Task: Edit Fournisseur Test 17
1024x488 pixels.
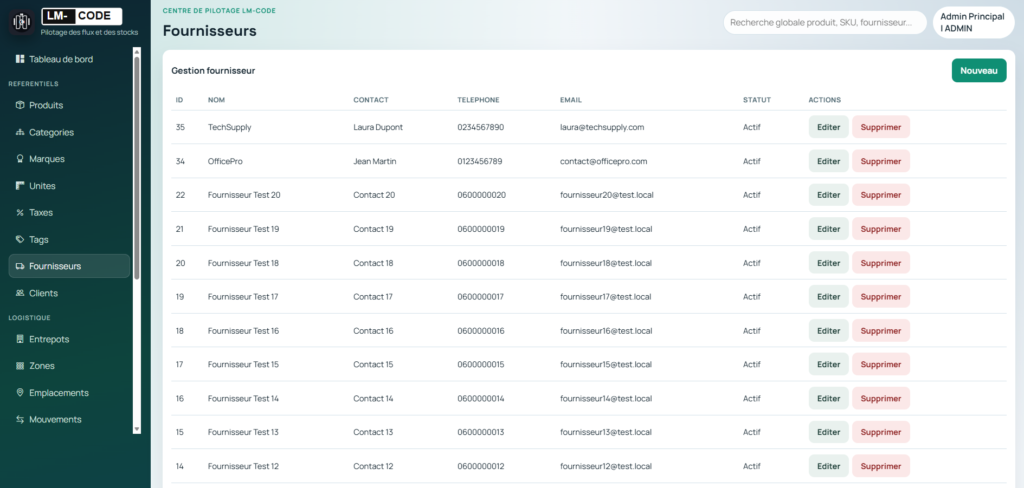Action: point(828,297)
